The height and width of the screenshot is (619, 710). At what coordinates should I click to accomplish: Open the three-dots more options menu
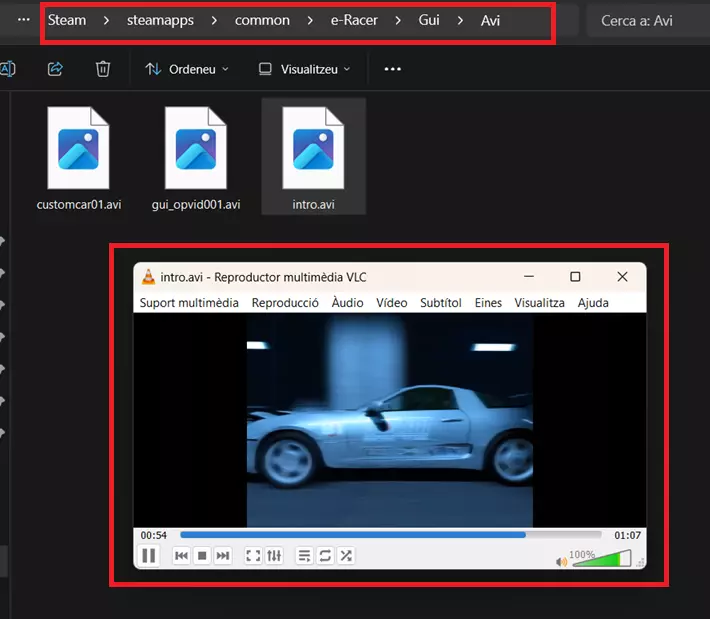[x=393, y=69]
